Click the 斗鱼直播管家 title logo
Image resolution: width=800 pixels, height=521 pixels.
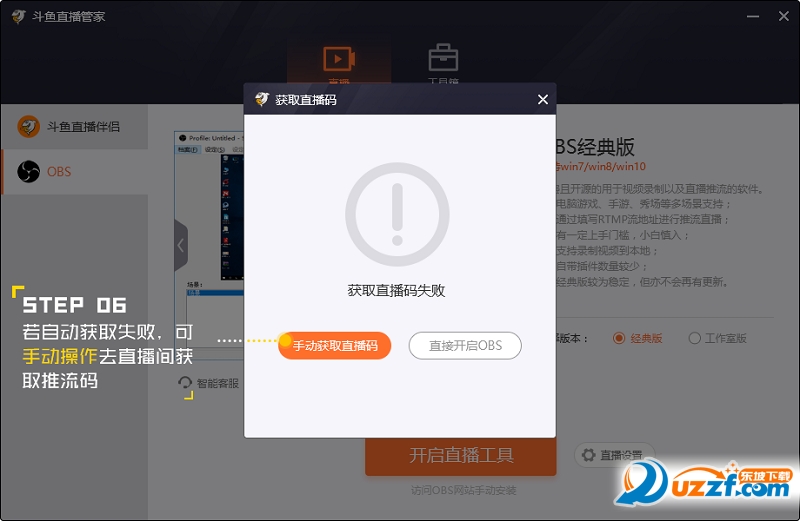[x=18, y=16]
